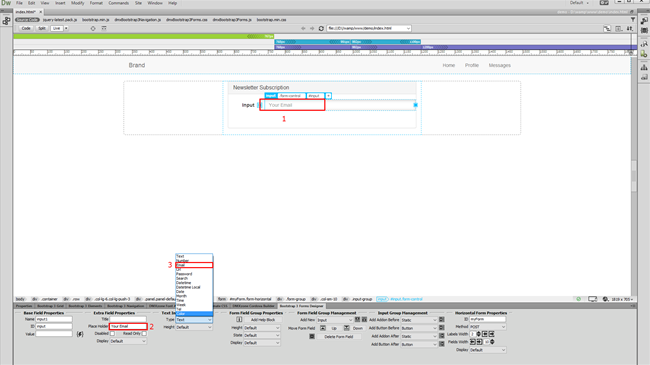Refresh the Live view page
The image size is (650, 365).
point(321,29)
